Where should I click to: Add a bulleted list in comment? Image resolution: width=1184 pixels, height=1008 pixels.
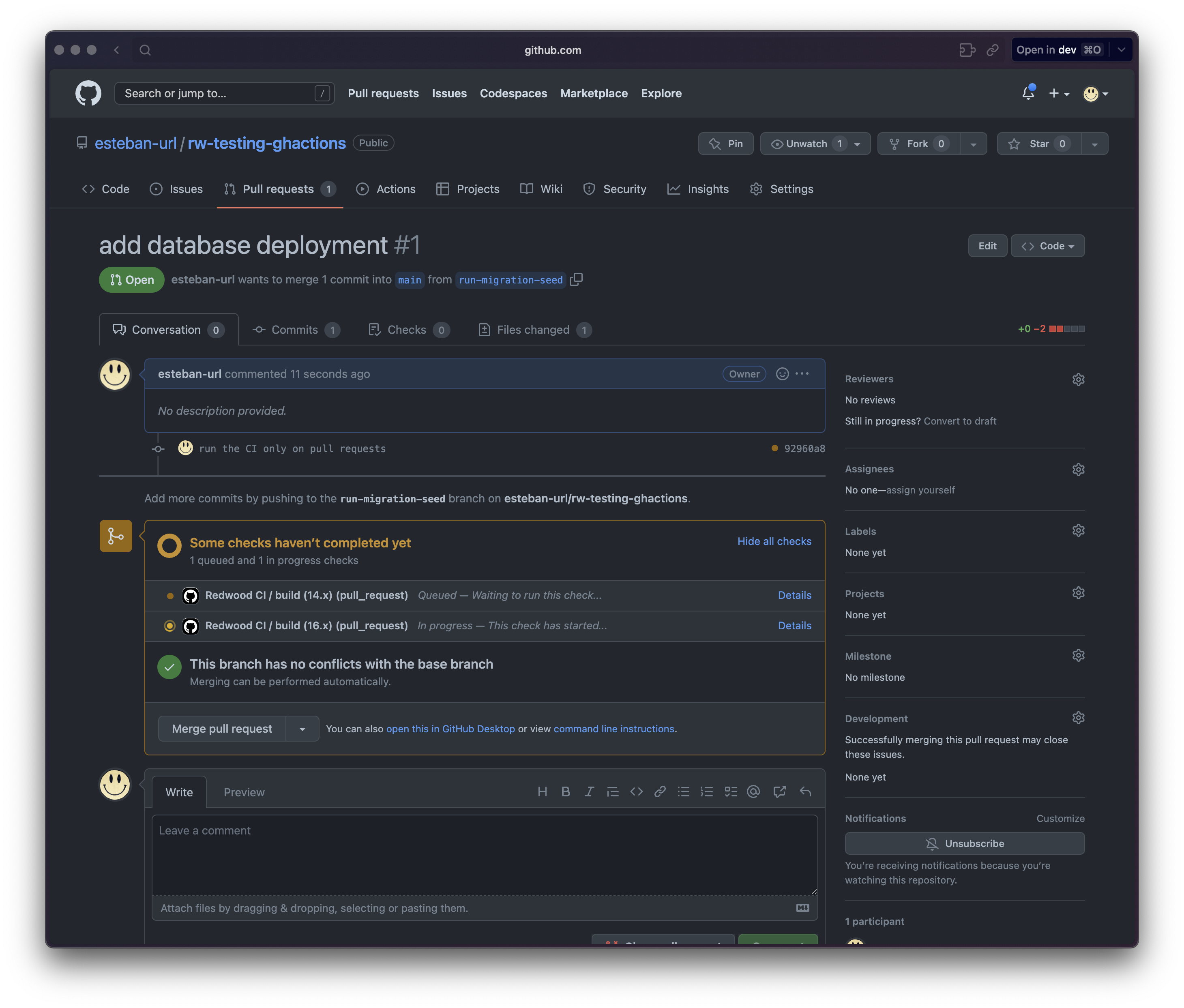click(x=683, y=791)
